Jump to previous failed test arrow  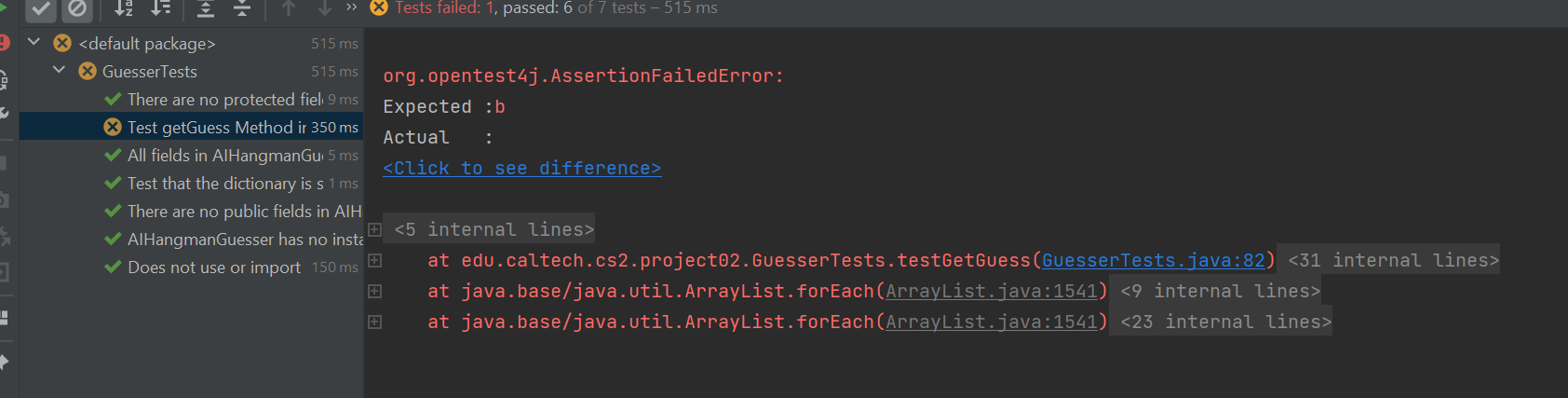(289, 8)
